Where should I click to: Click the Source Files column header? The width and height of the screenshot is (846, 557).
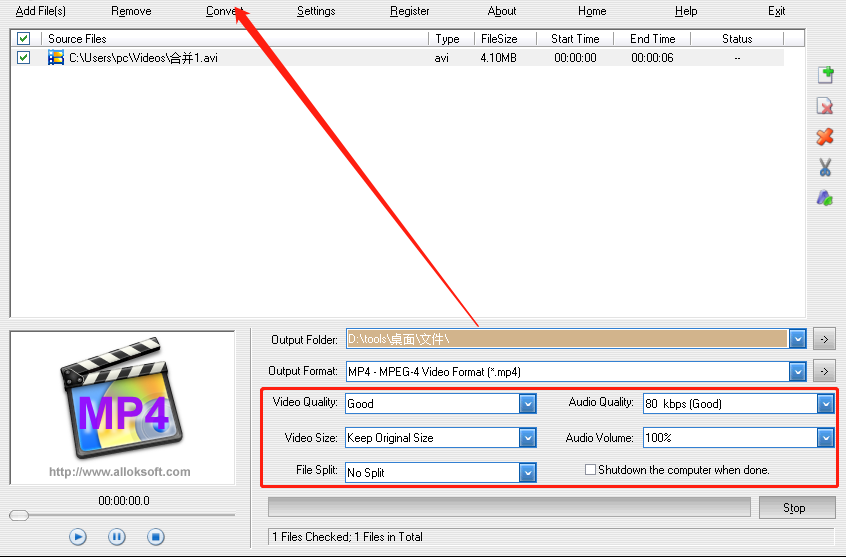click(x=235, y=38)
